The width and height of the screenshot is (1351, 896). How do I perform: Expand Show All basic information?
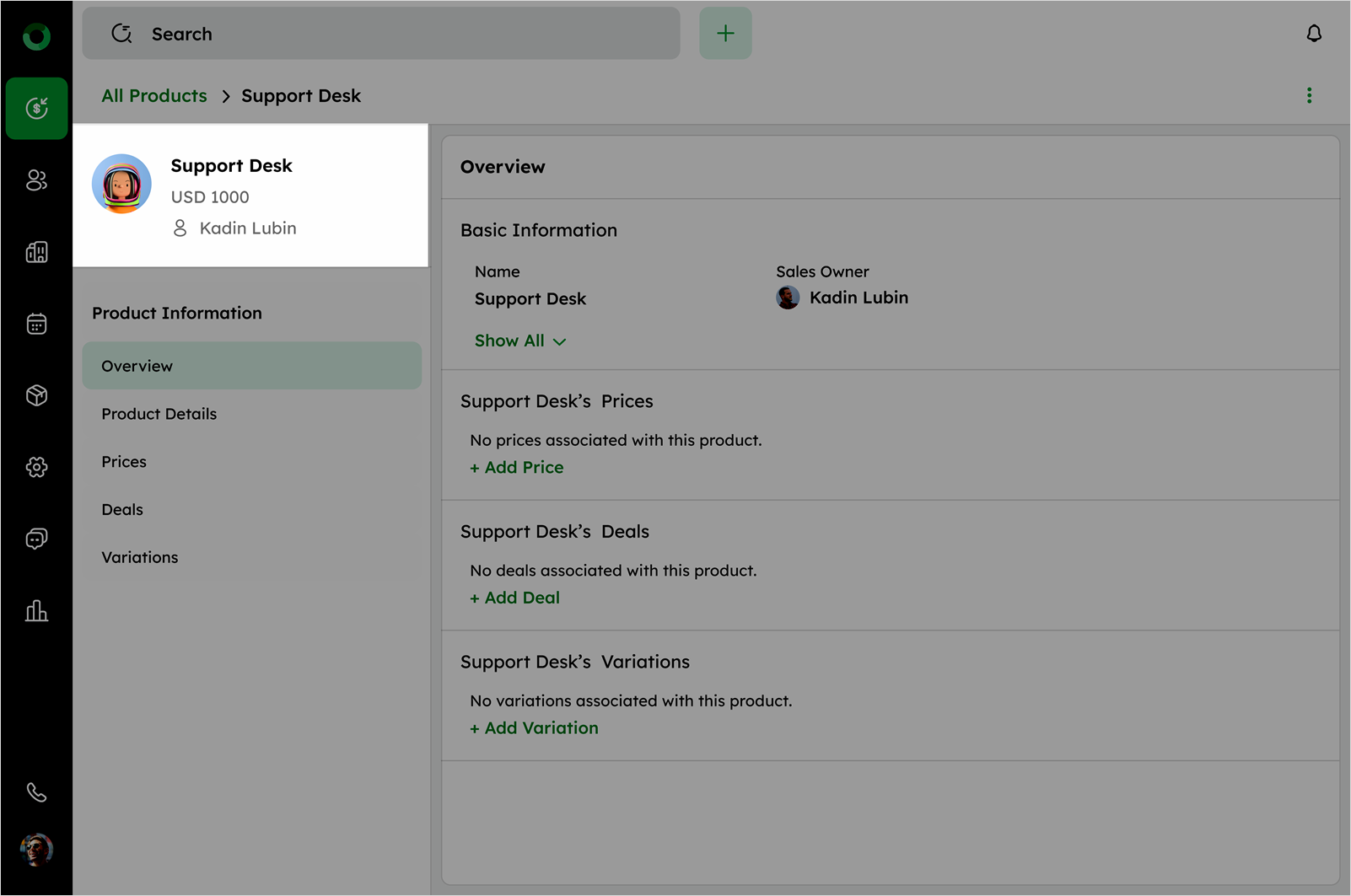(x=519, y=341)
